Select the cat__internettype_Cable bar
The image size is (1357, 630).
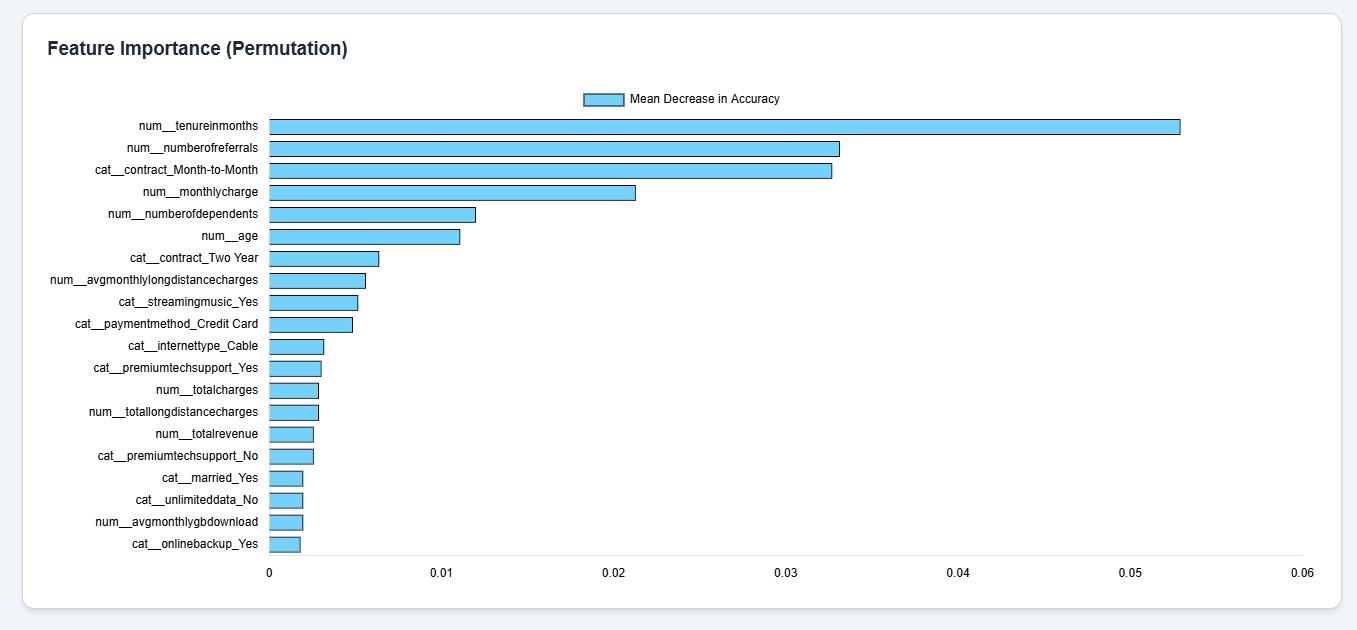click(x=296, y=347)
